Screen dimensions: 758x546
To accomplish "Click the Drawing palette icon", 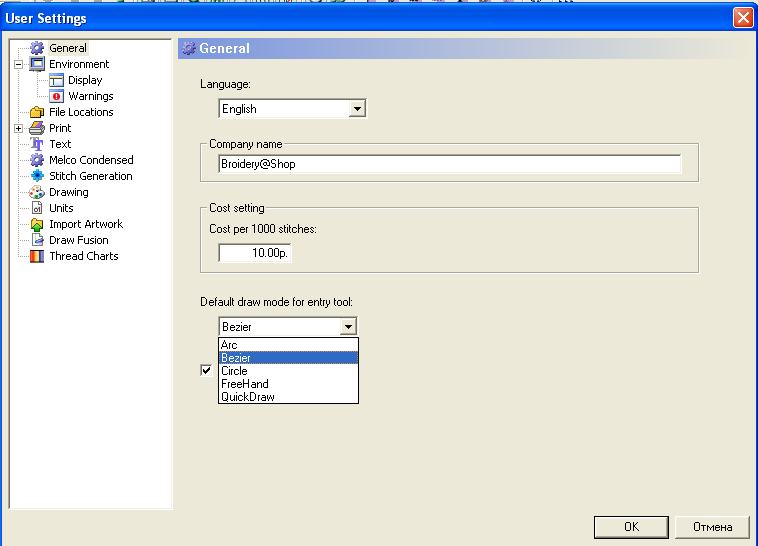I will pyautogui.click(x=37, y=192).
